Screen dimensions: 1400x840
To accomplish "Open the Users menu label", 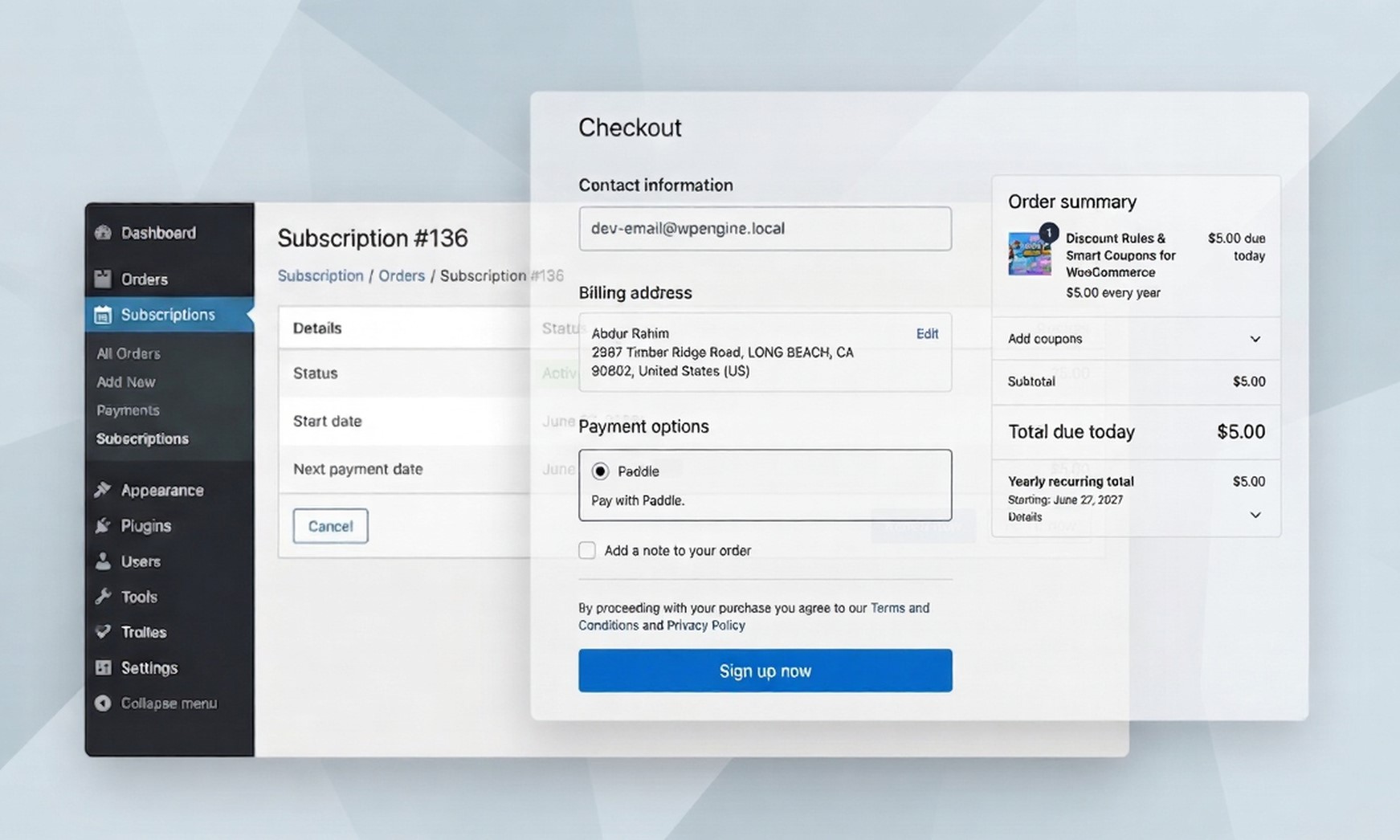I will 141,561.
